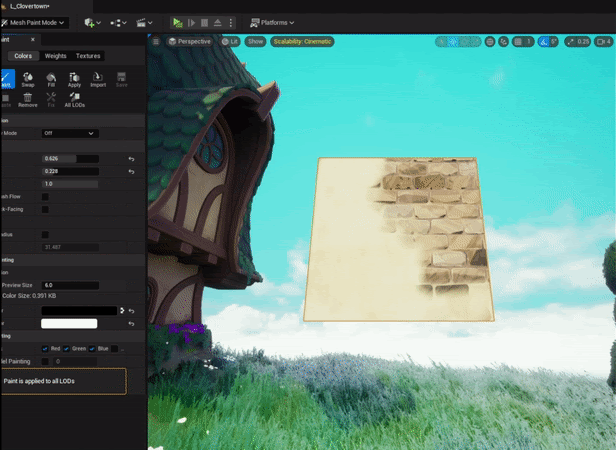
Task: Click the green Play in editor button
Action: (178, 23)
